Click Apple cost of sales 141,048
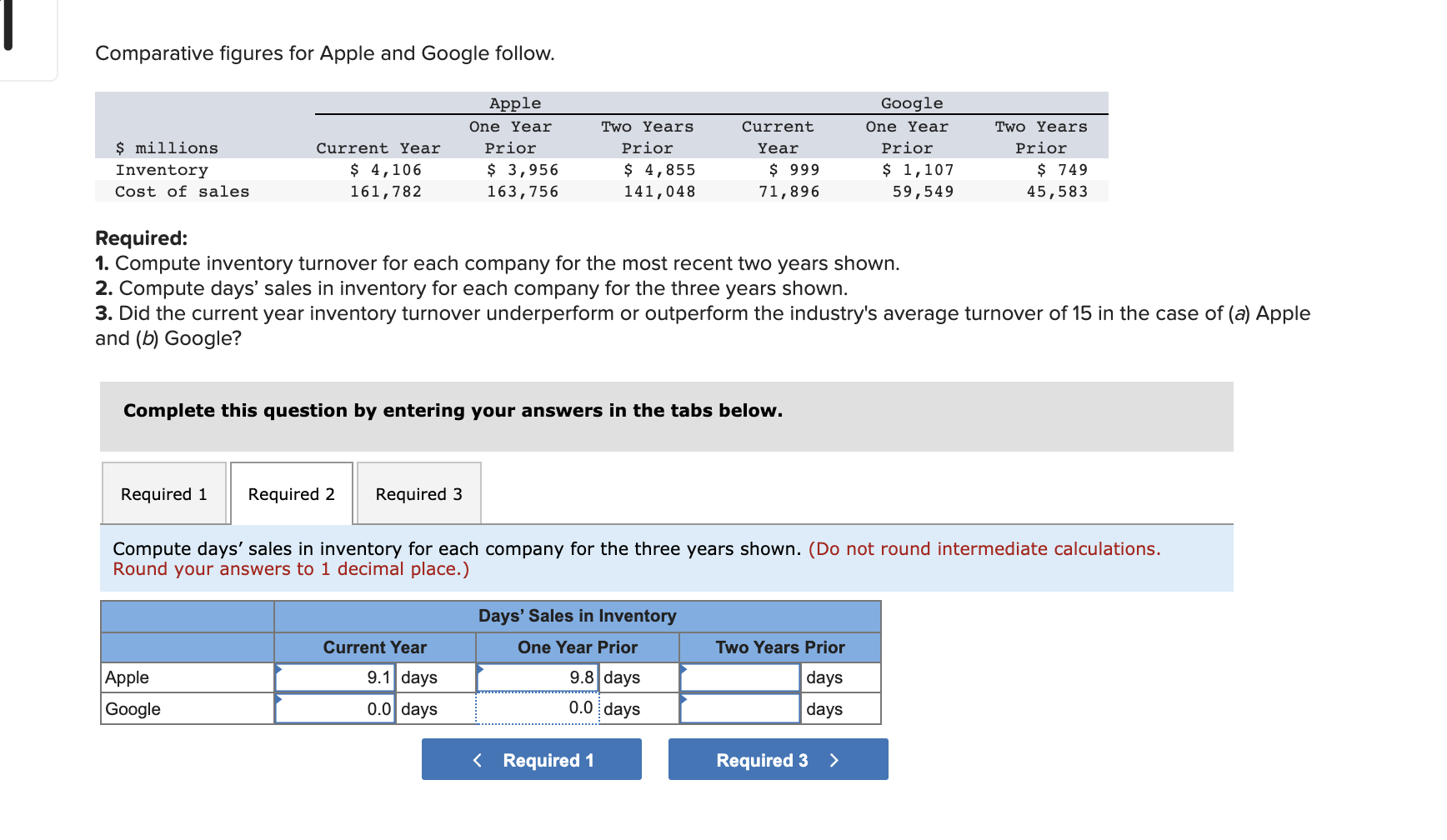 659,192
